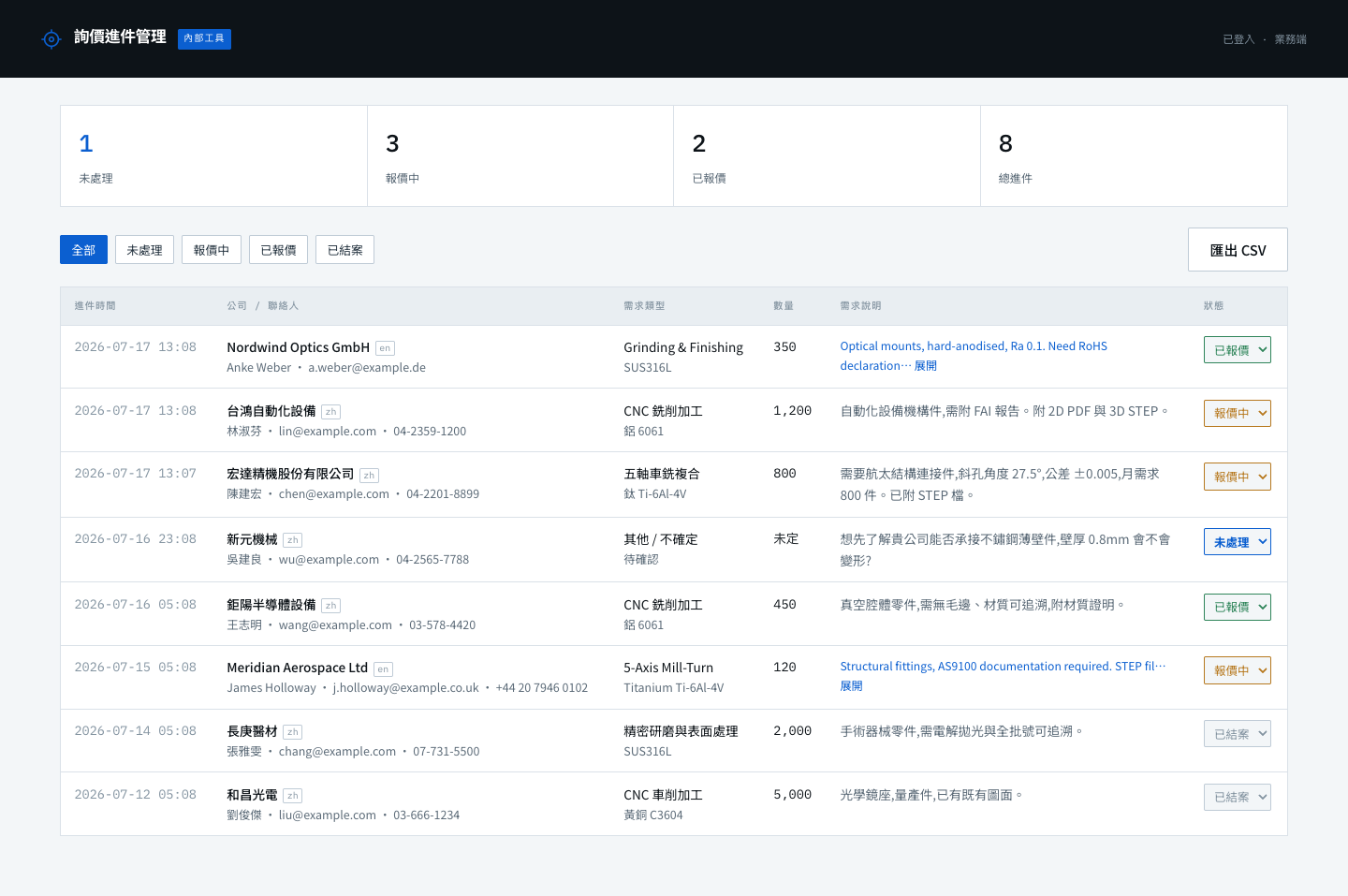Image resolution: width=1348 pixels, height=896 pixels.
Task: Click the email a.weber@example.de
Action: pyautogui.click(x=367, y=368)
